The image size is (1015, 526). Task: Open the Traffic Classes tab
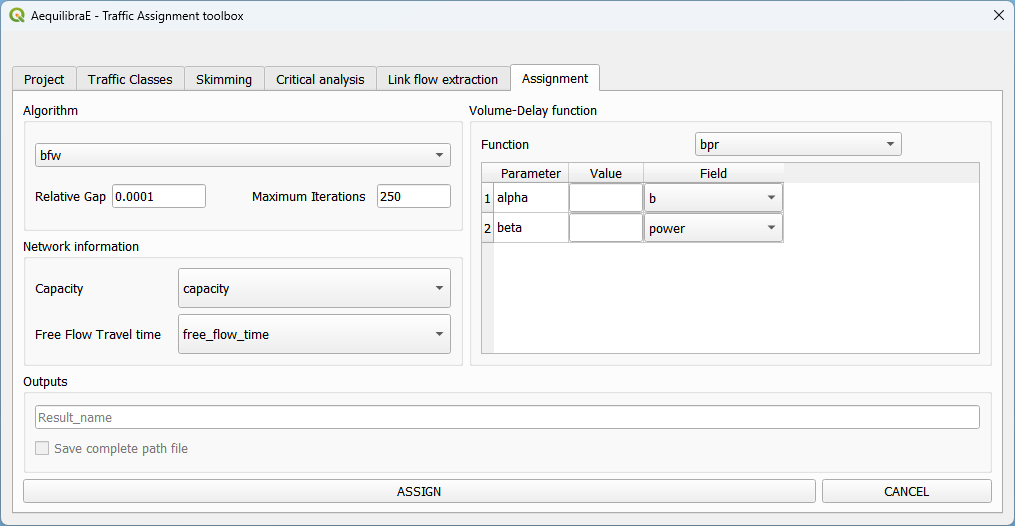click(x=130, y=79)
